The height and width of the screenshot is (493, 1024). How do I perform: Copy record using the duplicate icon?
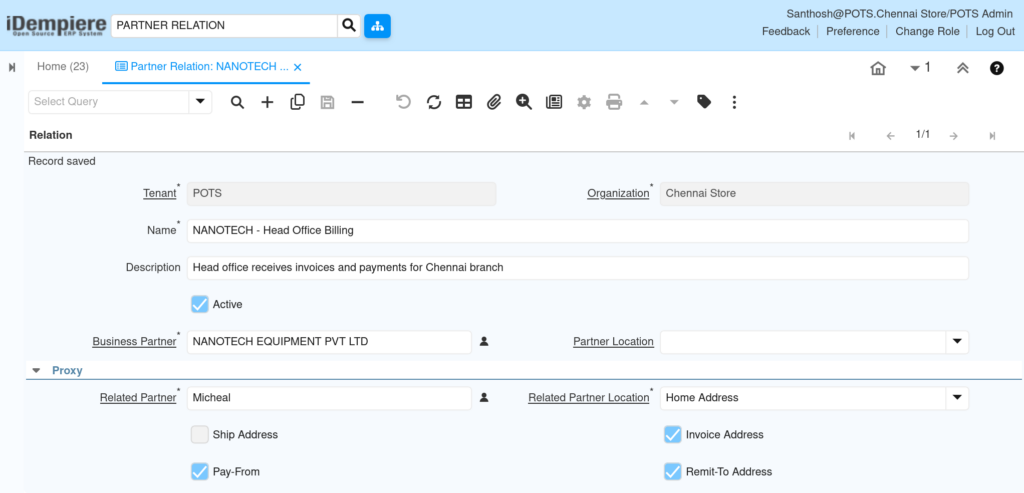click(297, 102)
